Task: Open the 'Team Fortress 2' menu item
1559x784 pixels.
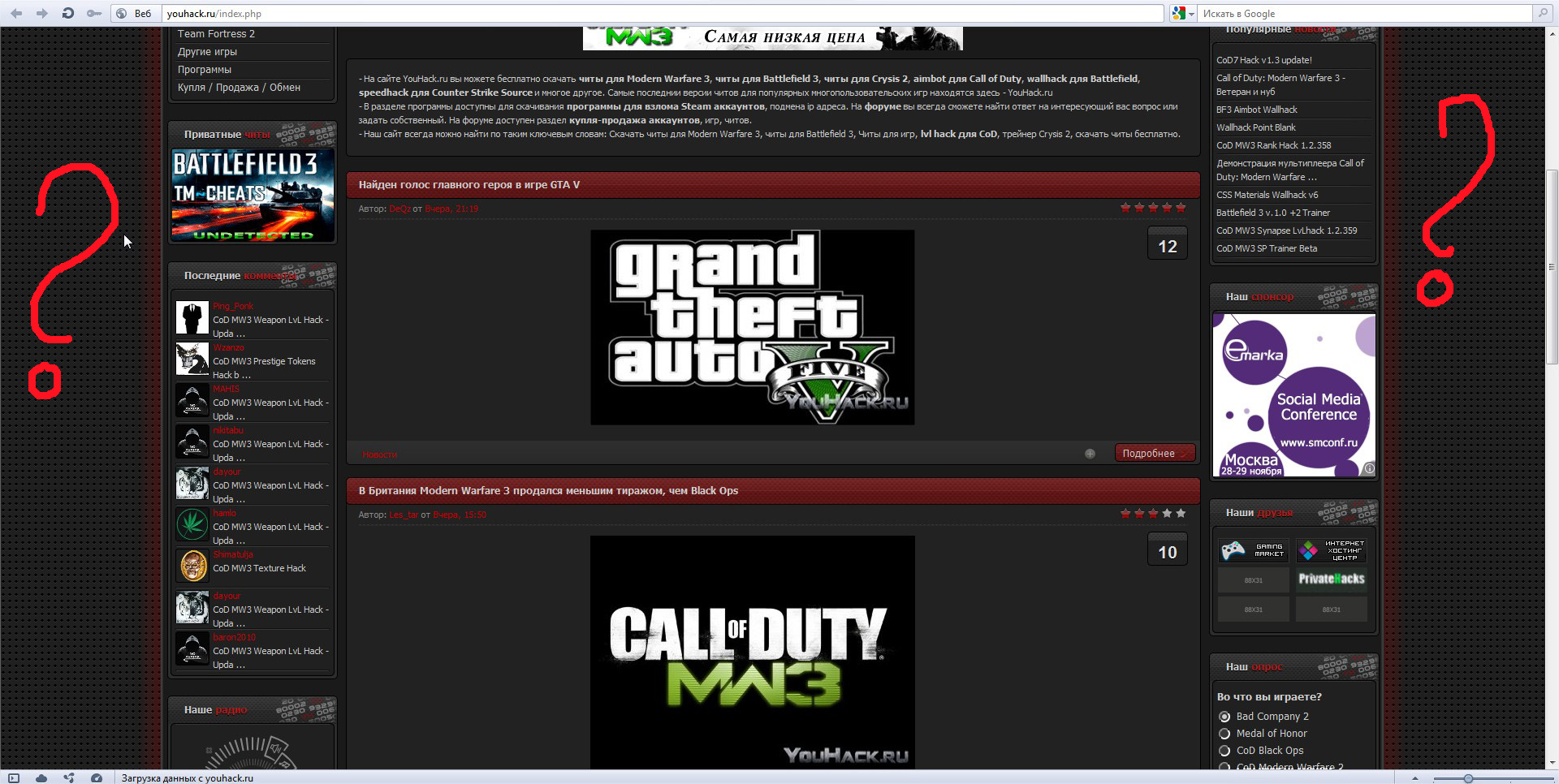Action: 216,34
